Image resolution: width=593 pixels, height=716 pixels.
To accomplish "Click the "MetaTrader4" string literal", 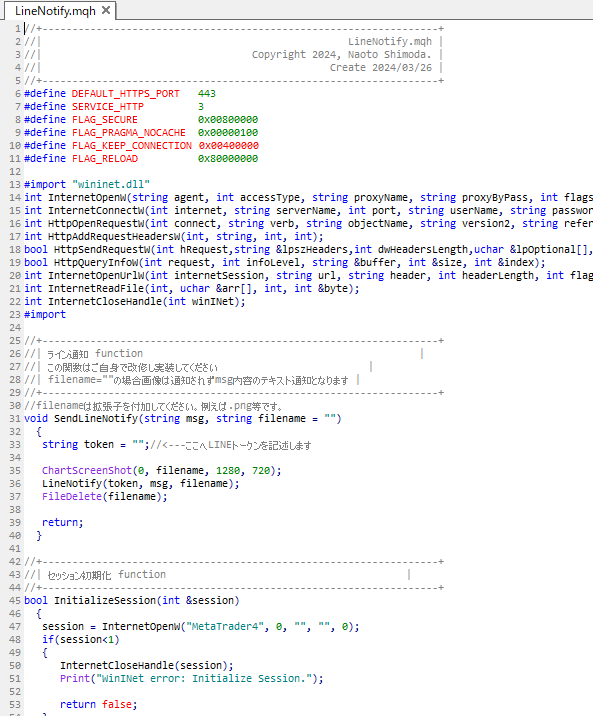I will click(225, 626).
